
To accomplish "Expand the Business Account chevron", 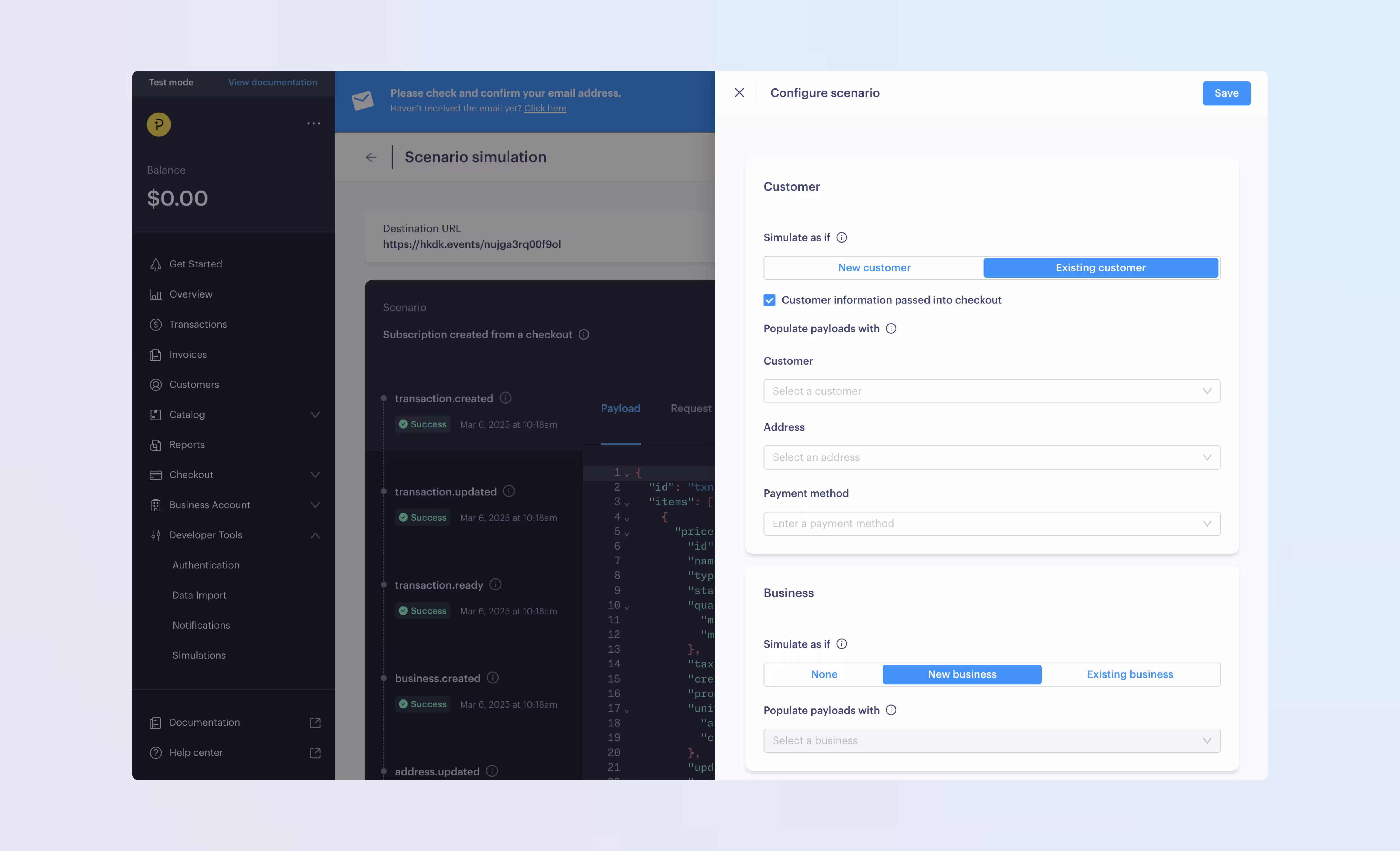I will coord(315,505).
